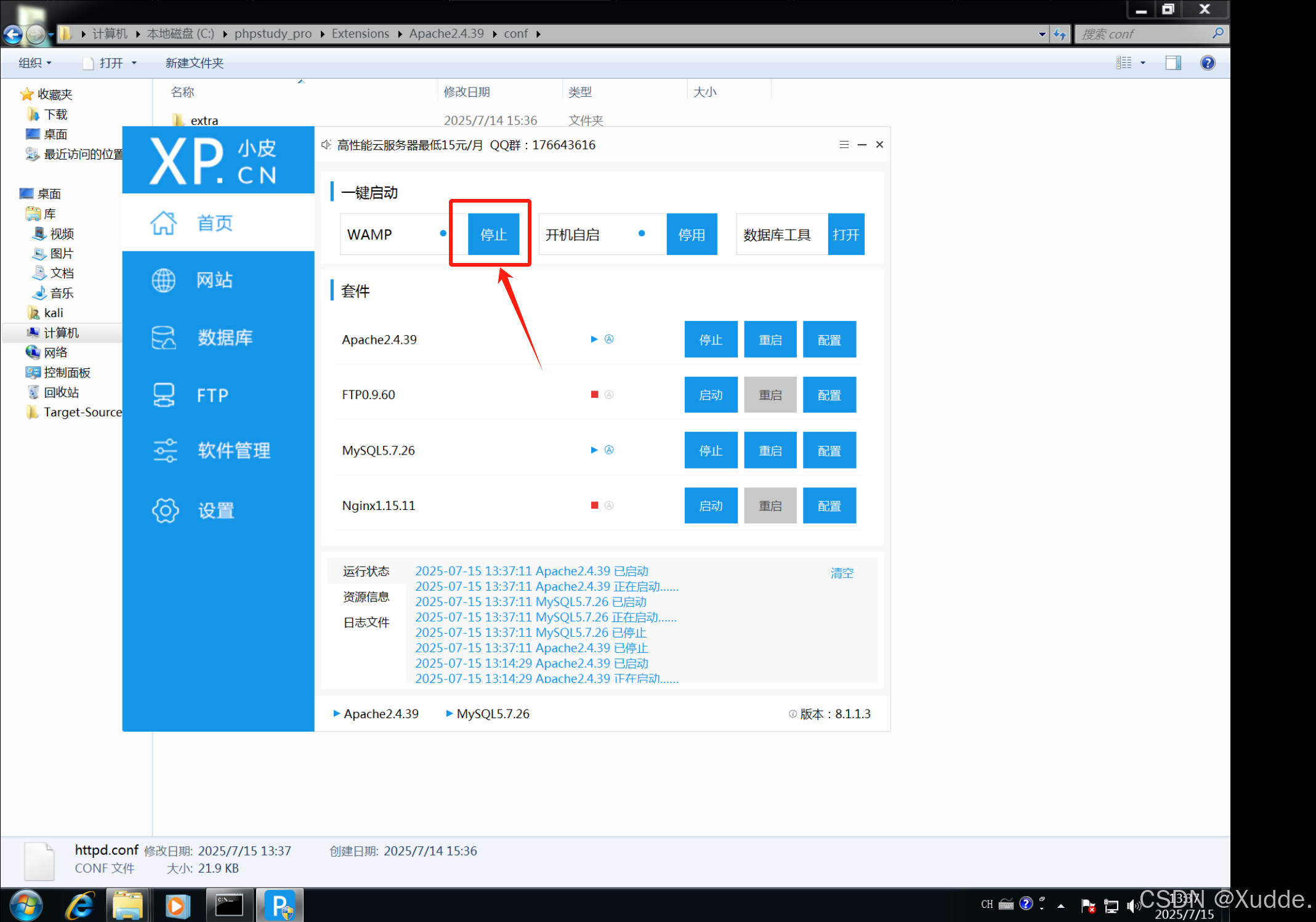Switch to 资源信息 tab

[x=366, y=596]
